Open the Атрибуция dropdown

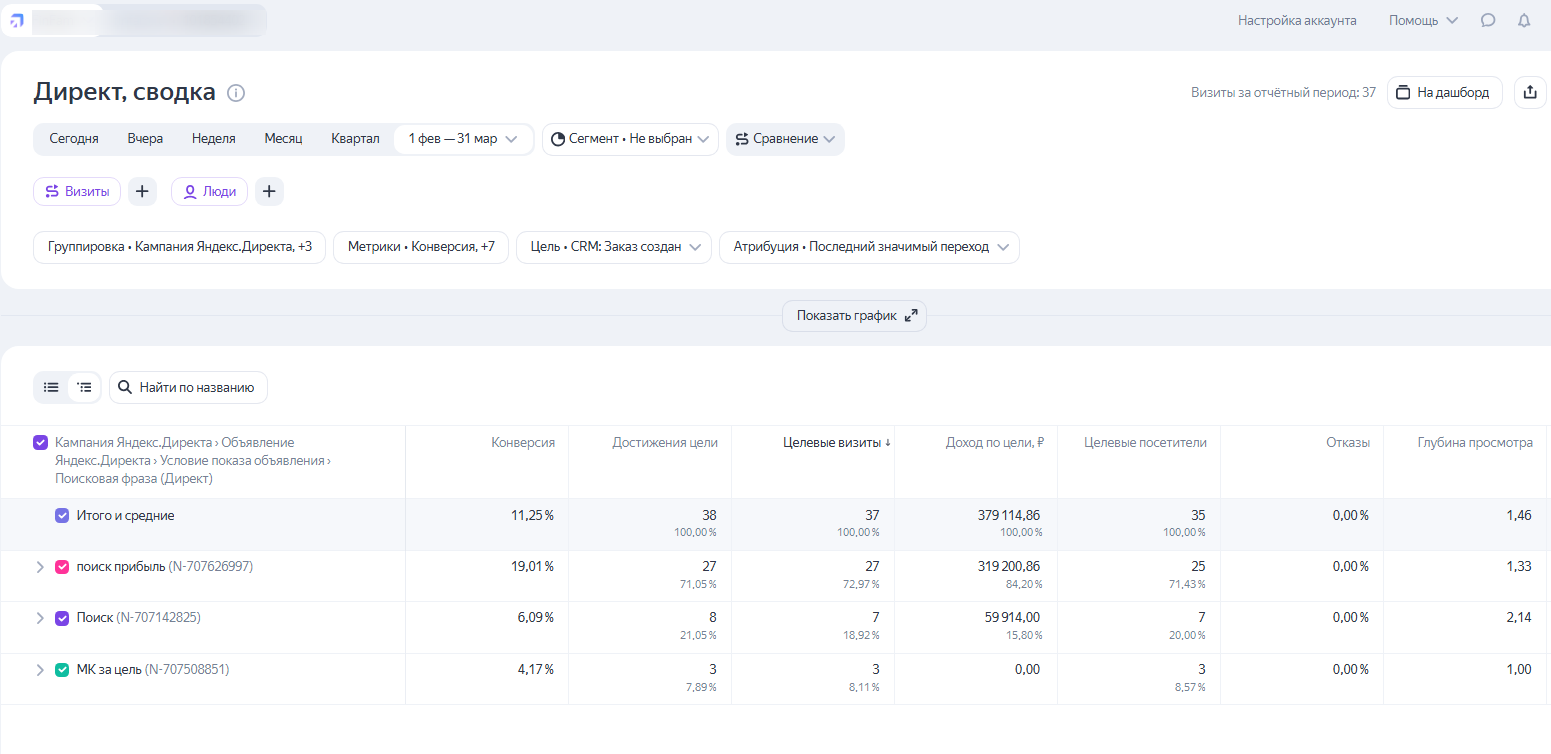(x=868, y=247)
